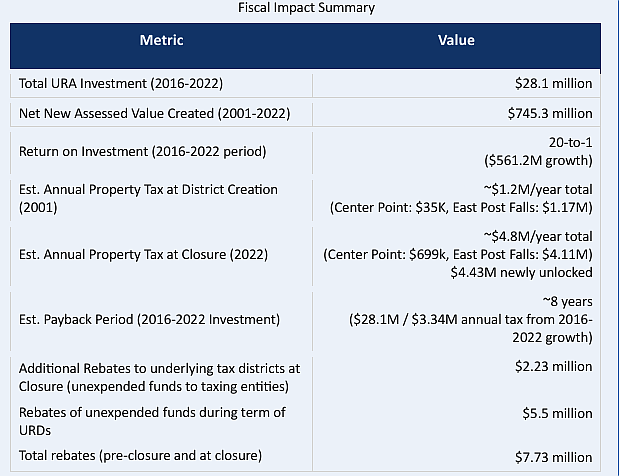The image size is (622, 476).
Task: Select the Metric column header
Action: (x=161, y=40)
